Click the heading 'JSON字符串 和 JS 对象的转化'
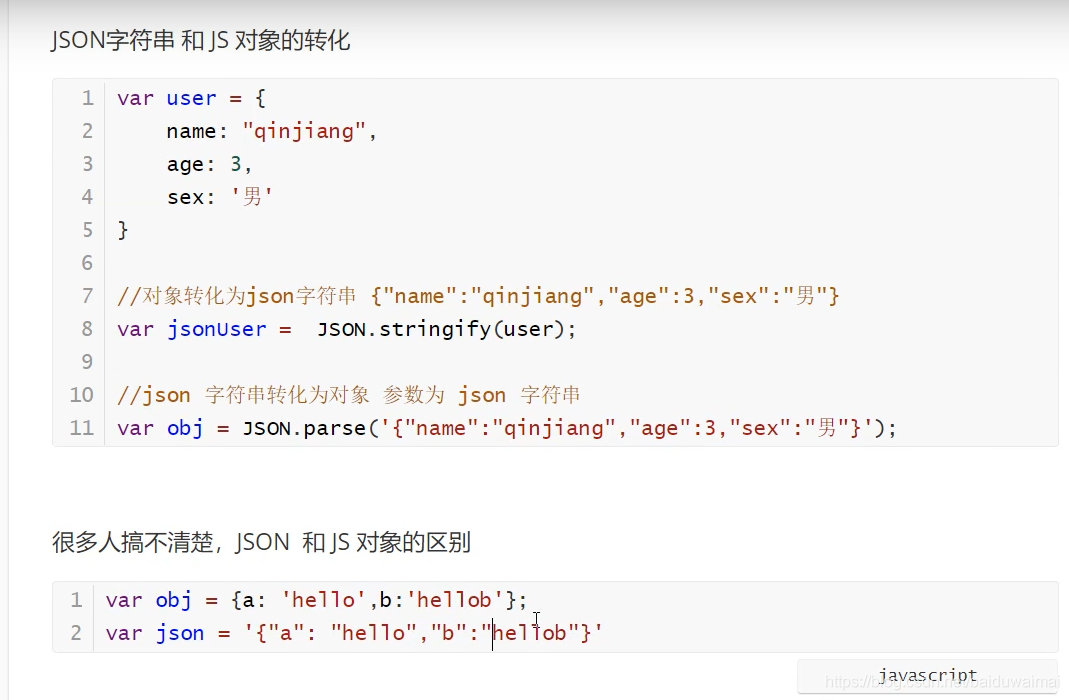The height and width of the screenshot is (700, 1069). [200, 41]
